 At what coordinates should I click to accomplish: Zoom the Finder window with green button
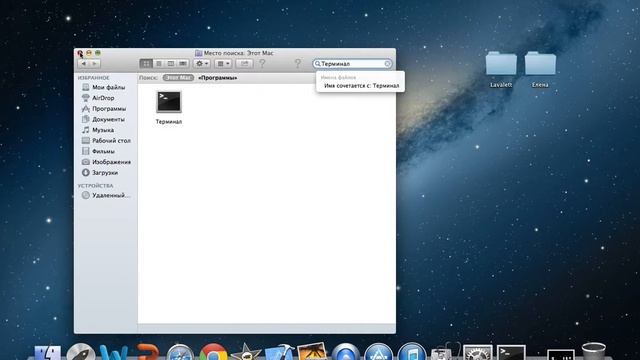point(98,53)
